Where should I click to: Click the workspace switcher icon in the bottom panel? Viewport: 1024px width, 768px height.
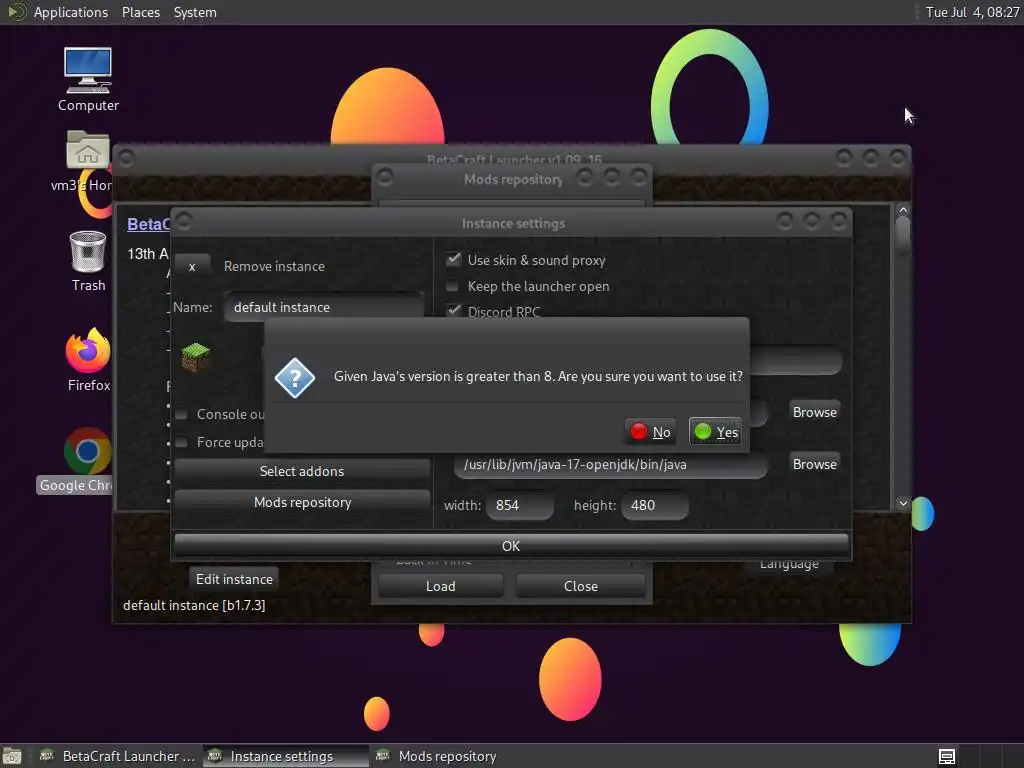[x=947, y=756]
